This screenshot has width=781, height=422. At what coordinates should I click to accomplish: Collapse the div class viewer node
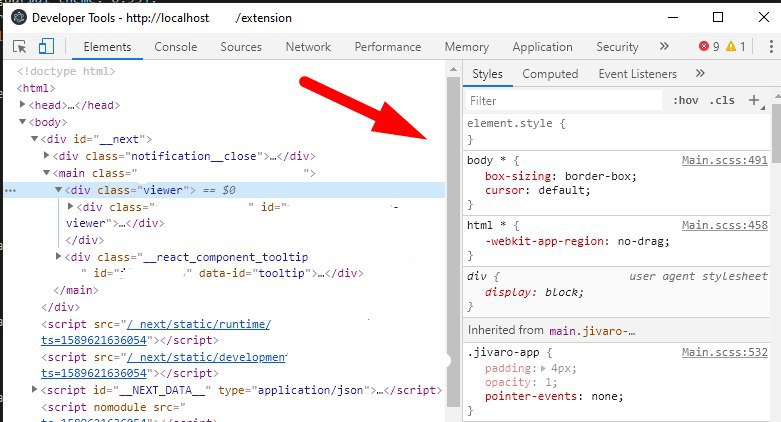pos(58,190)
